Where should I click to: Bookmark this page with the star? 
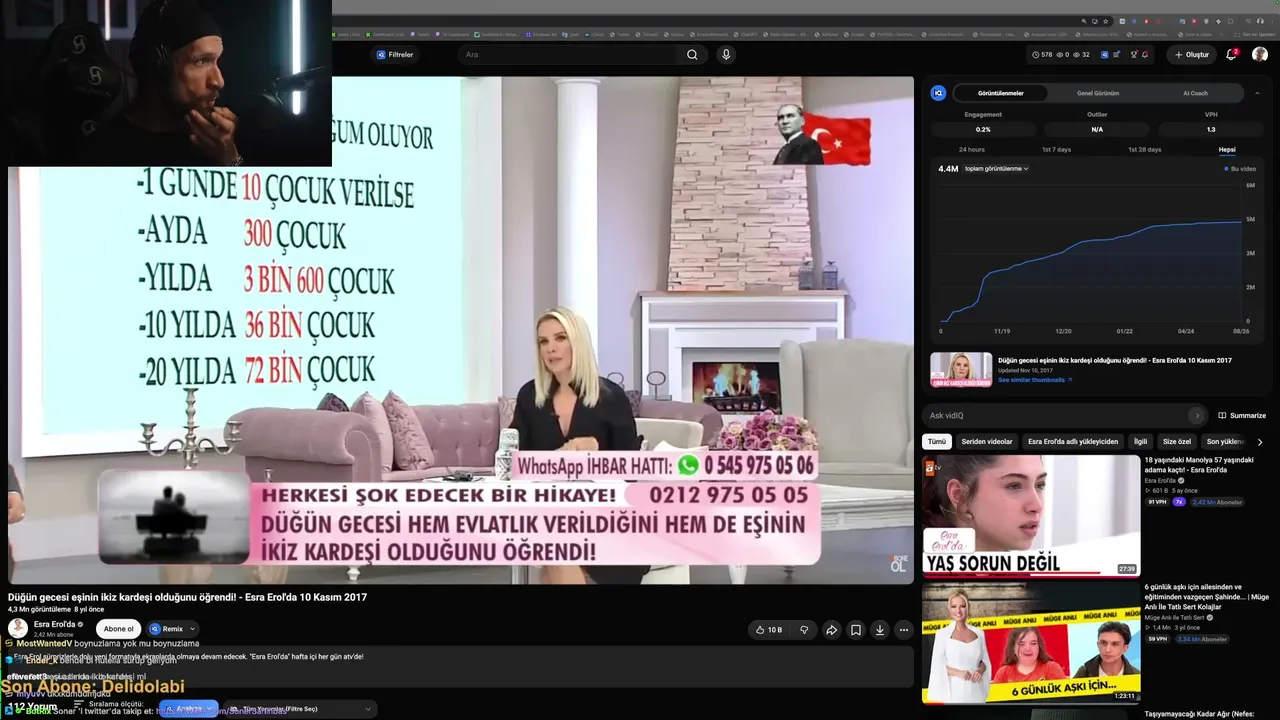(x=1107, y=21)
